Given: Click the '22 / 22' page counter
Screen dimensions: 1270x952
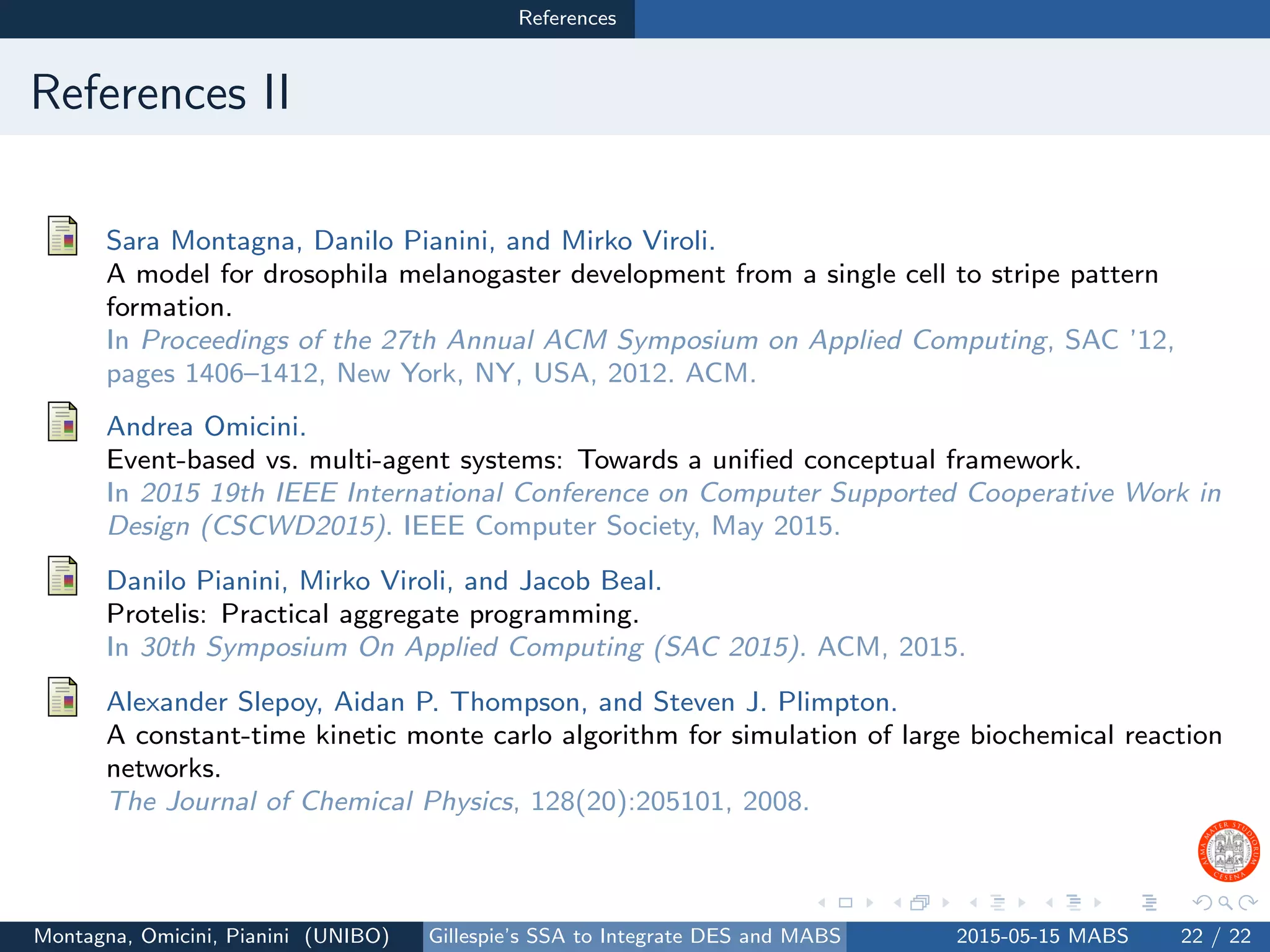Looking at the screenshot, I should [x=1216, y=936].
